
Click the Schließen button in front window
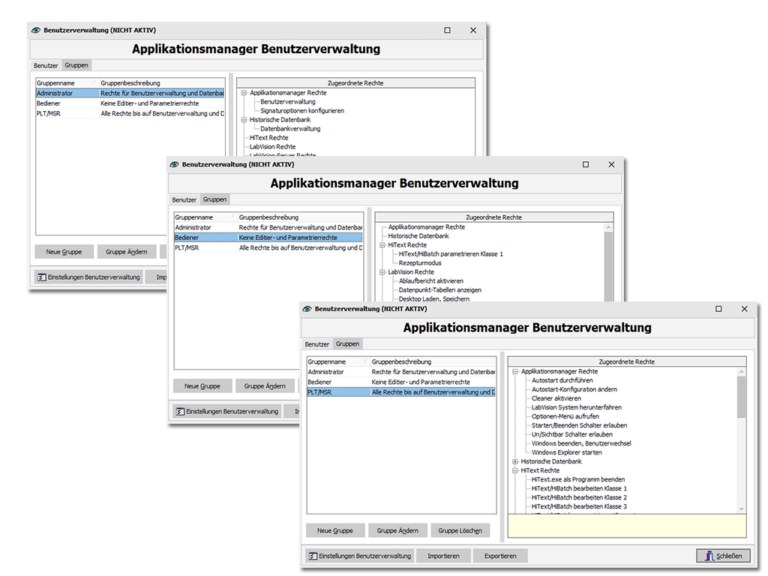pyautogui.click(x=723, y=556)
